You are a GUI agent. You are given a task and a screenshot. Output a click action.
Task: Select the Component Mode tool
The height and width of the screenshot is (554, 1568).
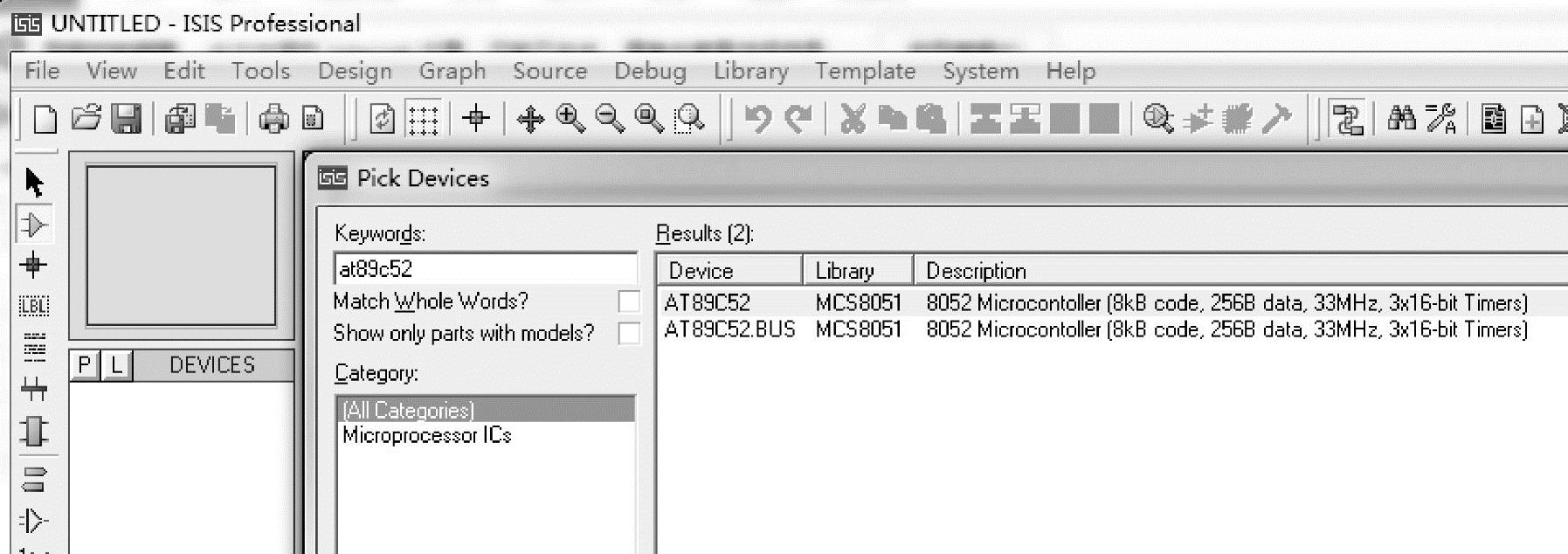point(34,225)
